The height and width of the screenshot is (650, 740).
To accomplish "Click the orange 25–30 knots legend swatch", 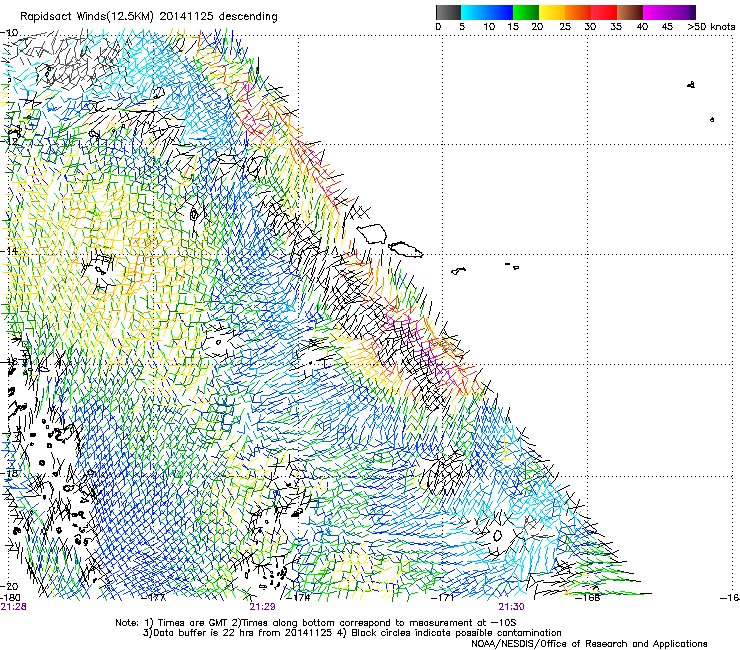I will tap(578, 12).
